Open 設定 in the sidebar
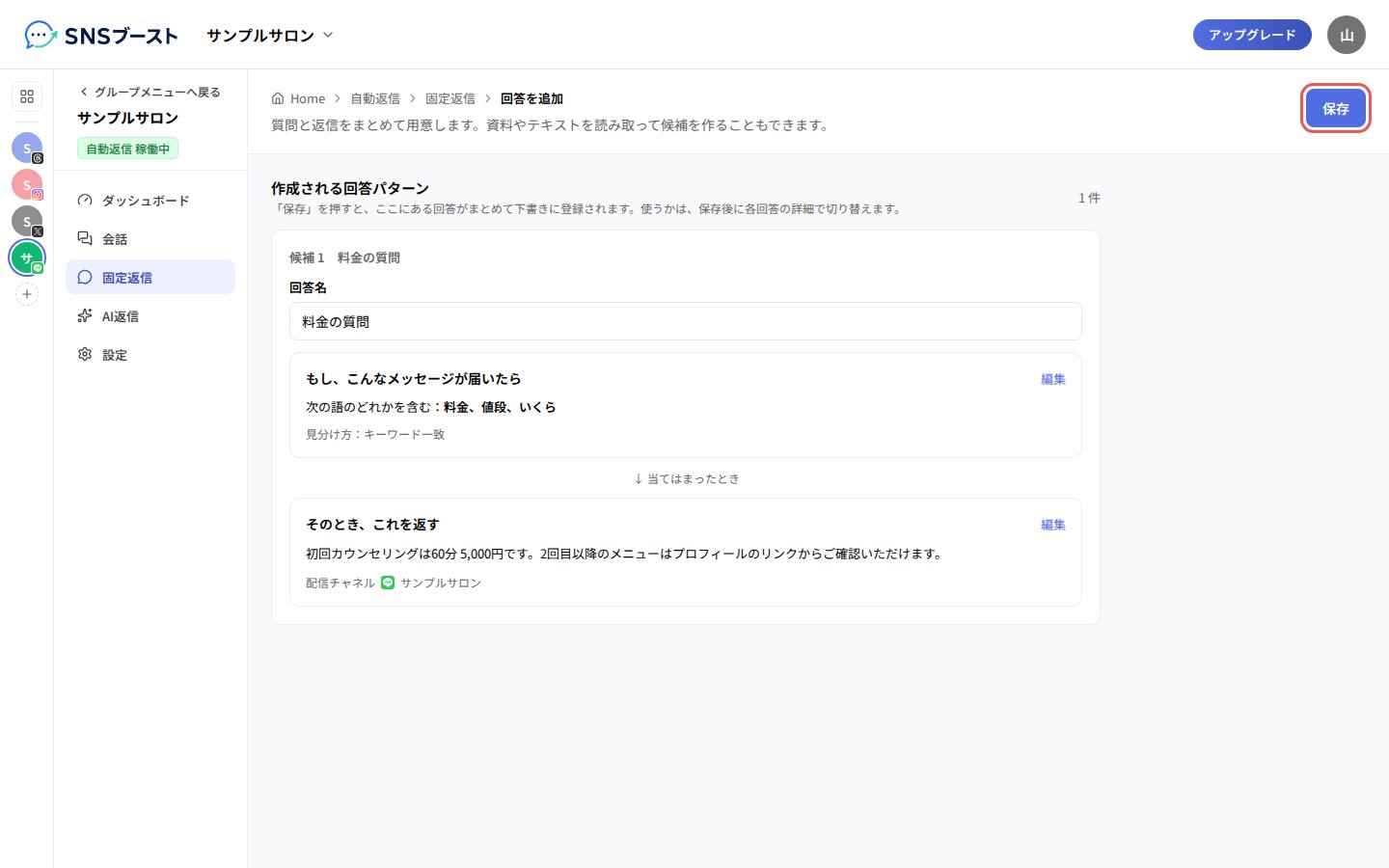The height and width of the screenshot is (868, 1389). [150, 354]
